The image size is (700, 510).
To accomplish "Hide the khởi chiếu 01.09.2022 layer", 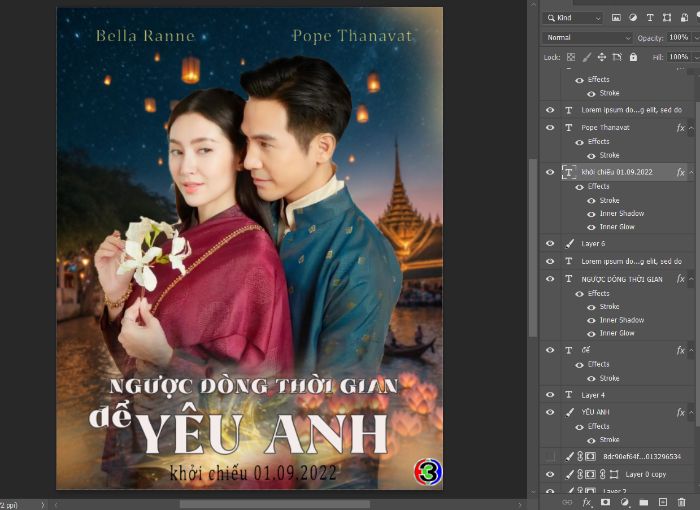I will [550, 172].
